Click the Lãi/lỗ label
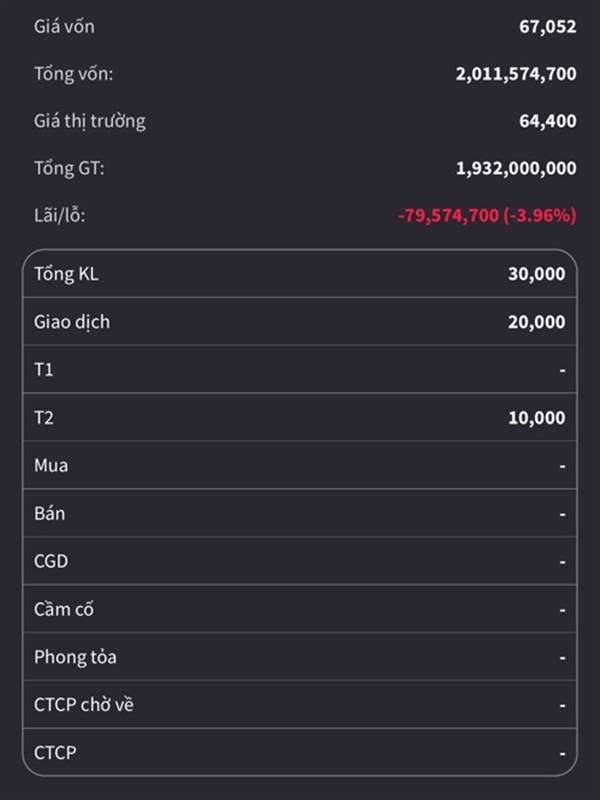 [60, 215]
